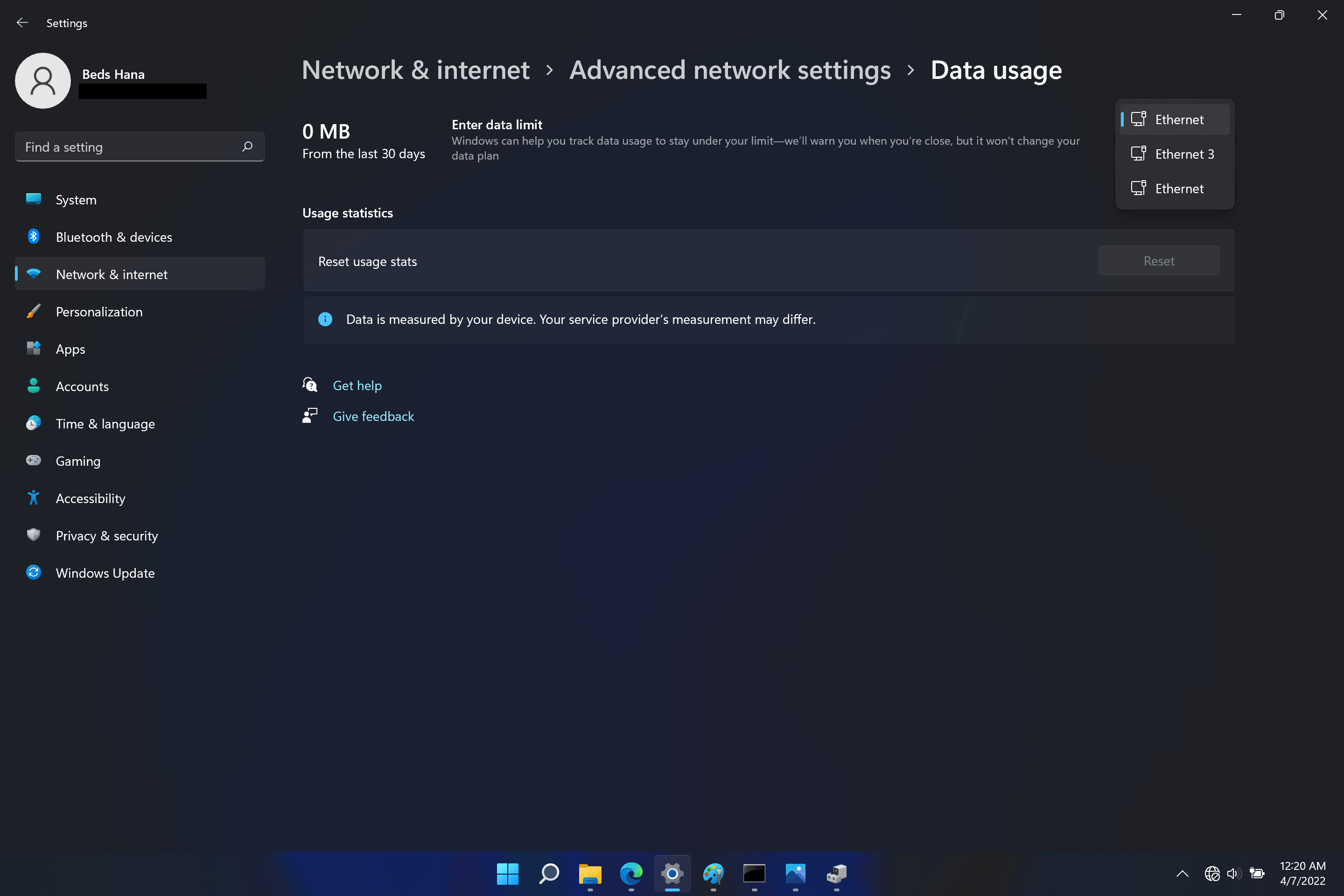1344x896 pixels.
Task: Click the search magnifier in Find a setting
Action: [x=247, y=147]
